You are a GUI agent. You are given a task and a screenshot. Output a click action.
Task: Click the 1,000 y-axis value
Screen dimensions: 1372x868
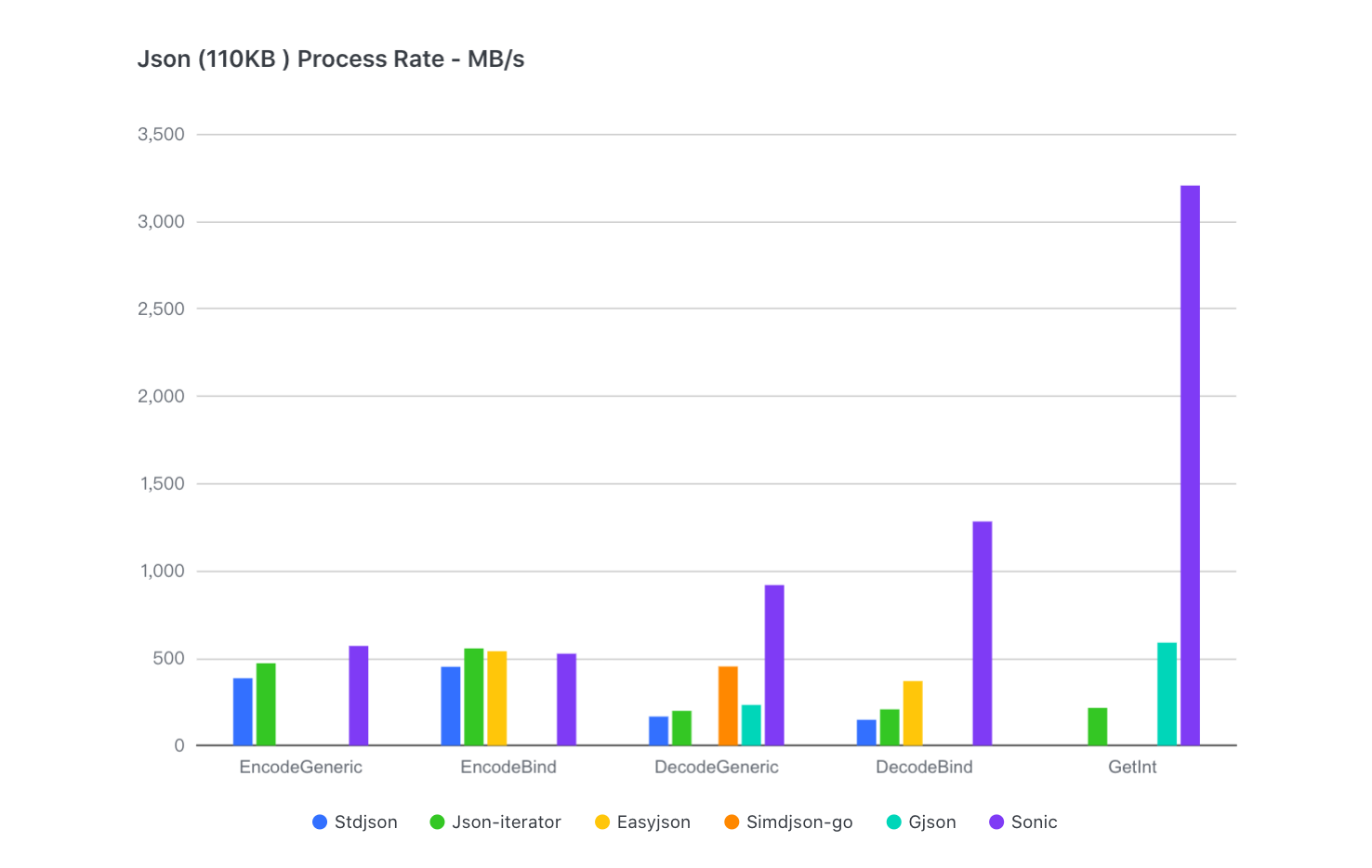click(163, 572)
